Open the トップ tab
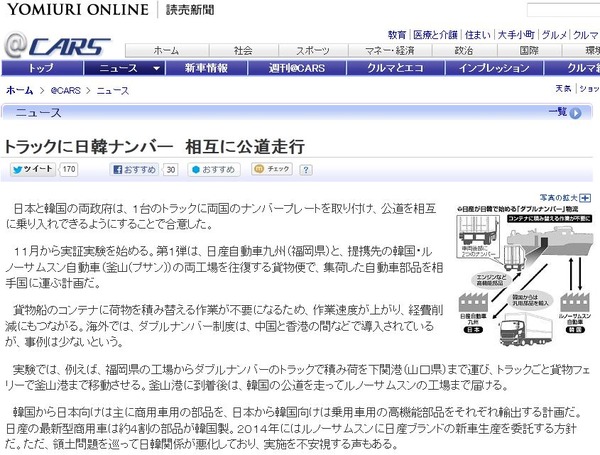 pos(42,68)
